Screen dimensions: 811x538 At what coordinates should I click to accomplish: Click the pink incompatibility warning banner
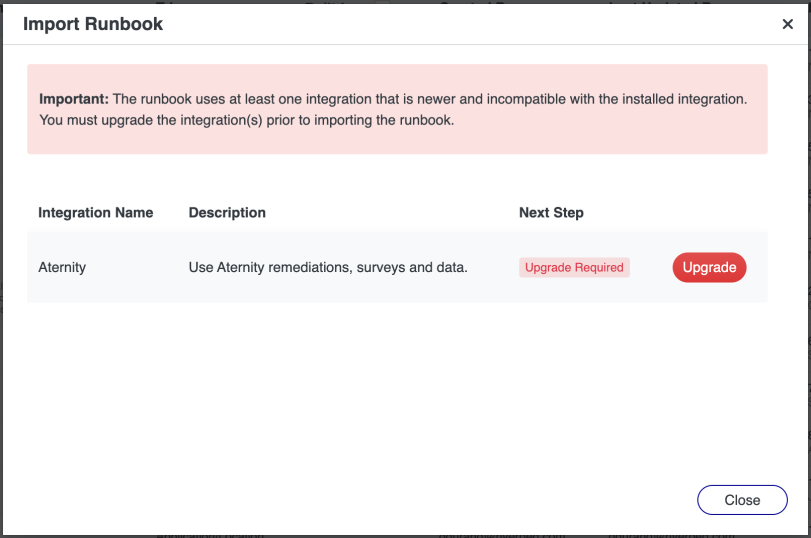(x=397, y=109)
